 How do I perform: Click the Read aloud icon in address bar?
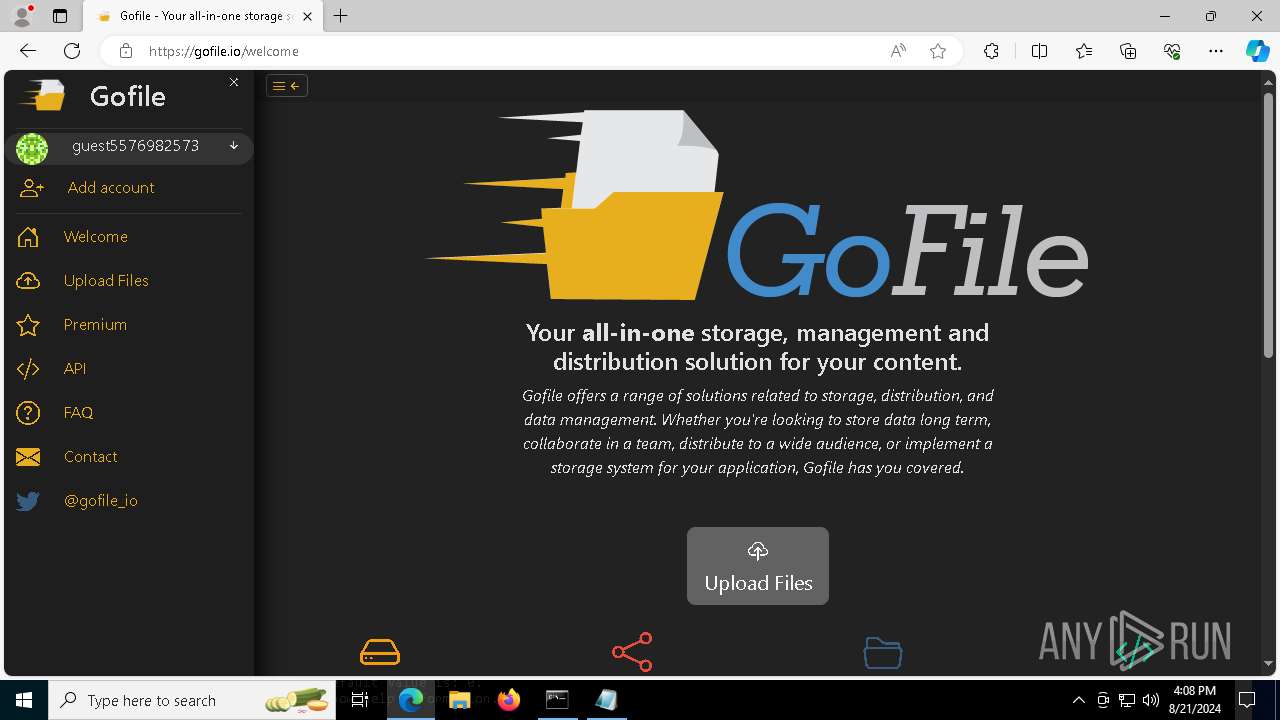[x=898, y=51]
